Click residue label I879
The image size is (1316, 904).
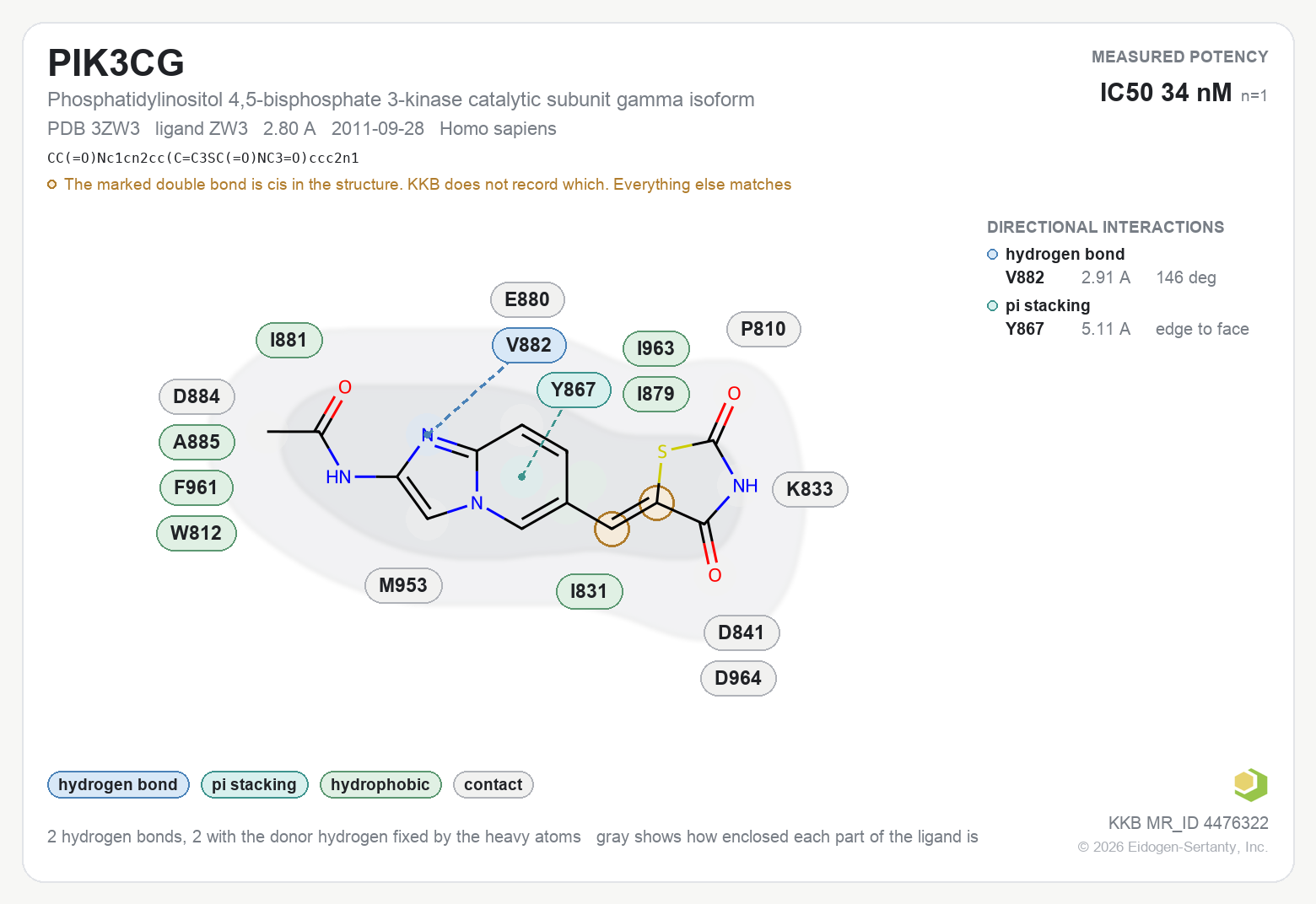coord(655,394)
